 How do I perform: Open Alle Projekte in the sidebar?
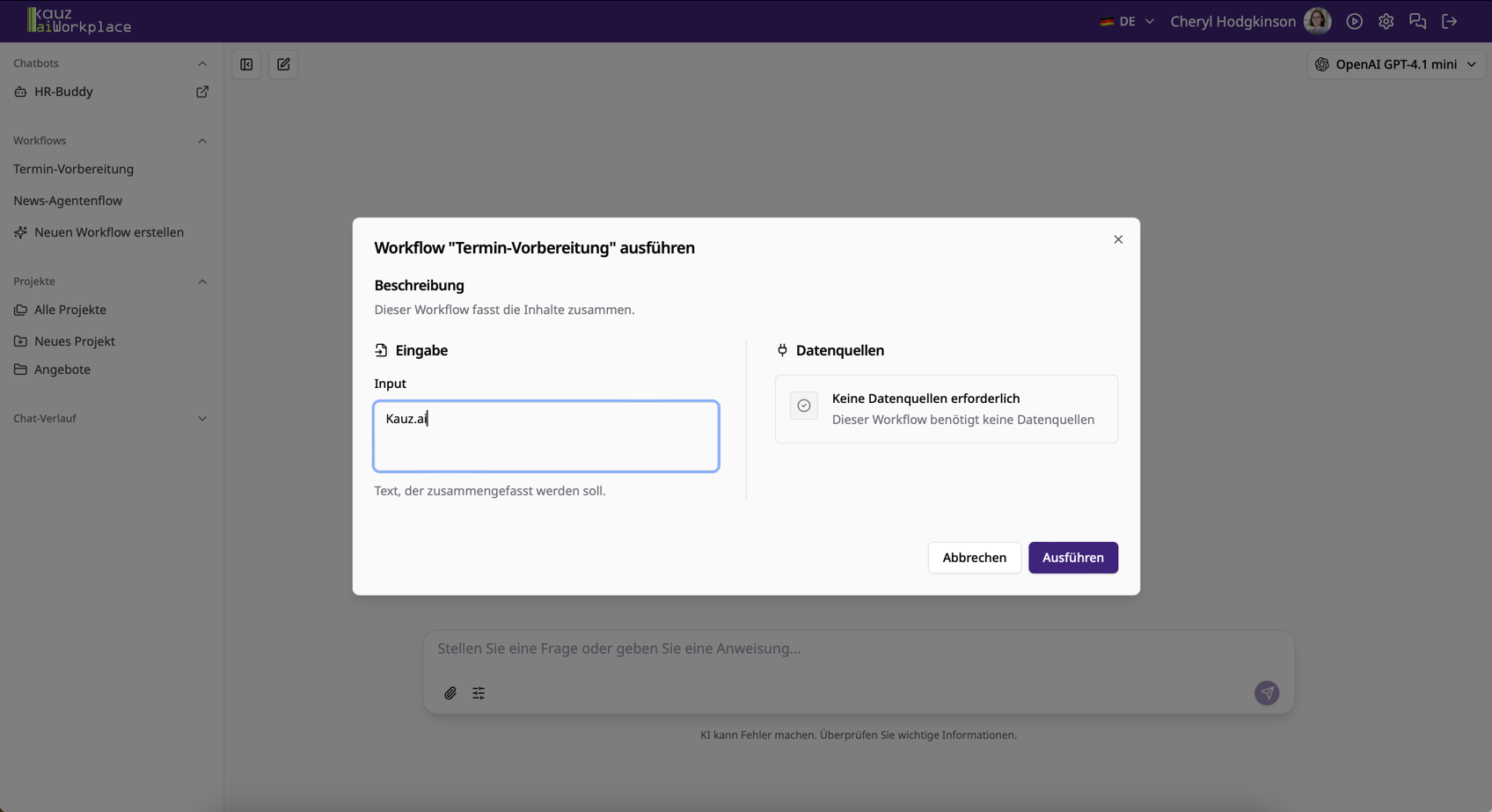point(70,309)
